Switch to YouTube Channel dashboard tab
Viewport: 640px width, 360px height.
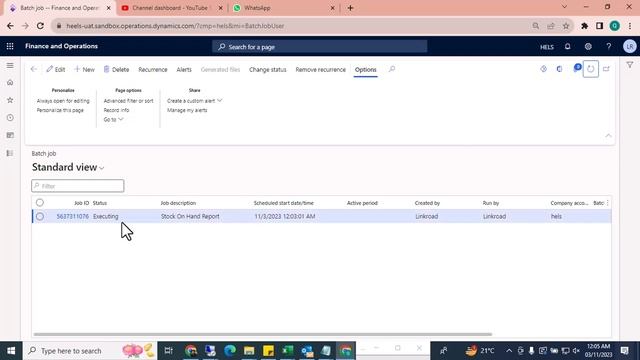tap(171, 8)
